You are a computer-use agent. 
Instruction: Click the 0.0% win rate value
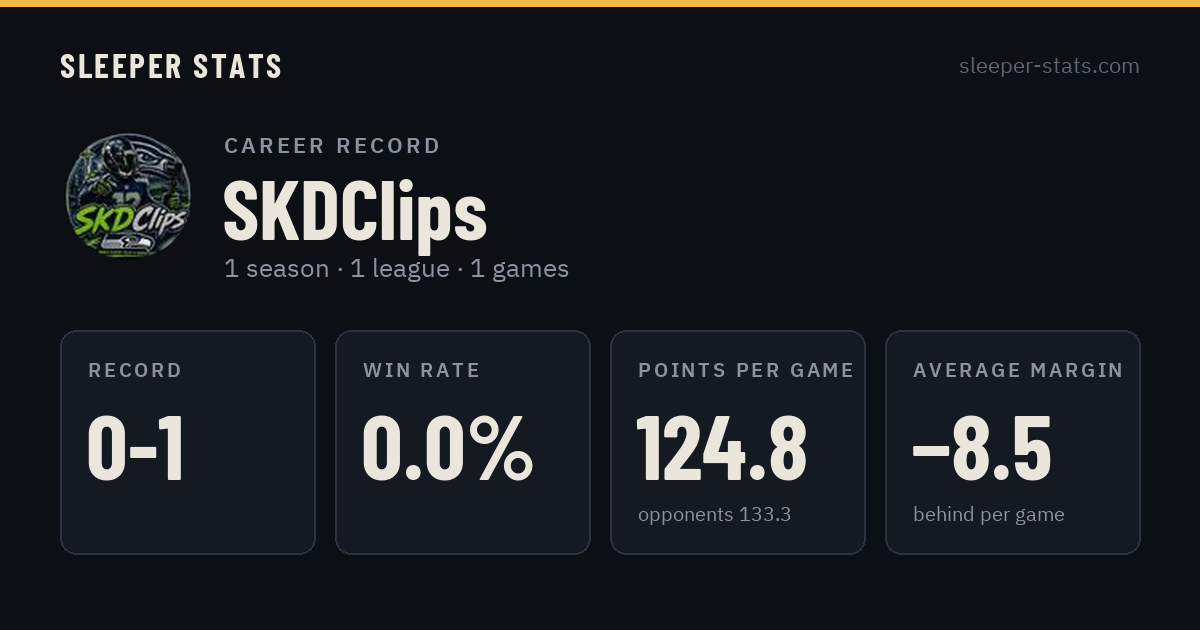click(x=447, y=449)
